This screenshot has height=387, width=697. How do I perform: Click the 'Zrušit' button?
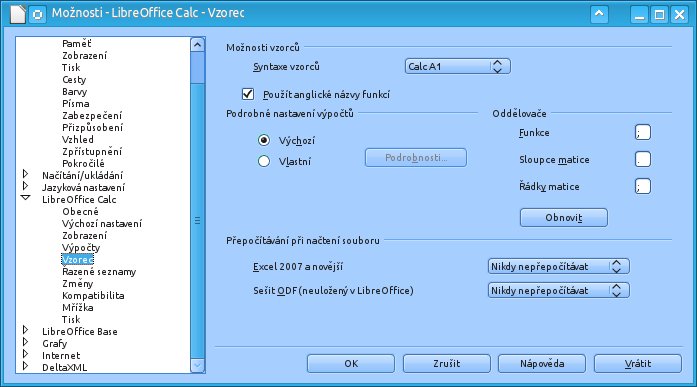coord(447,363)
